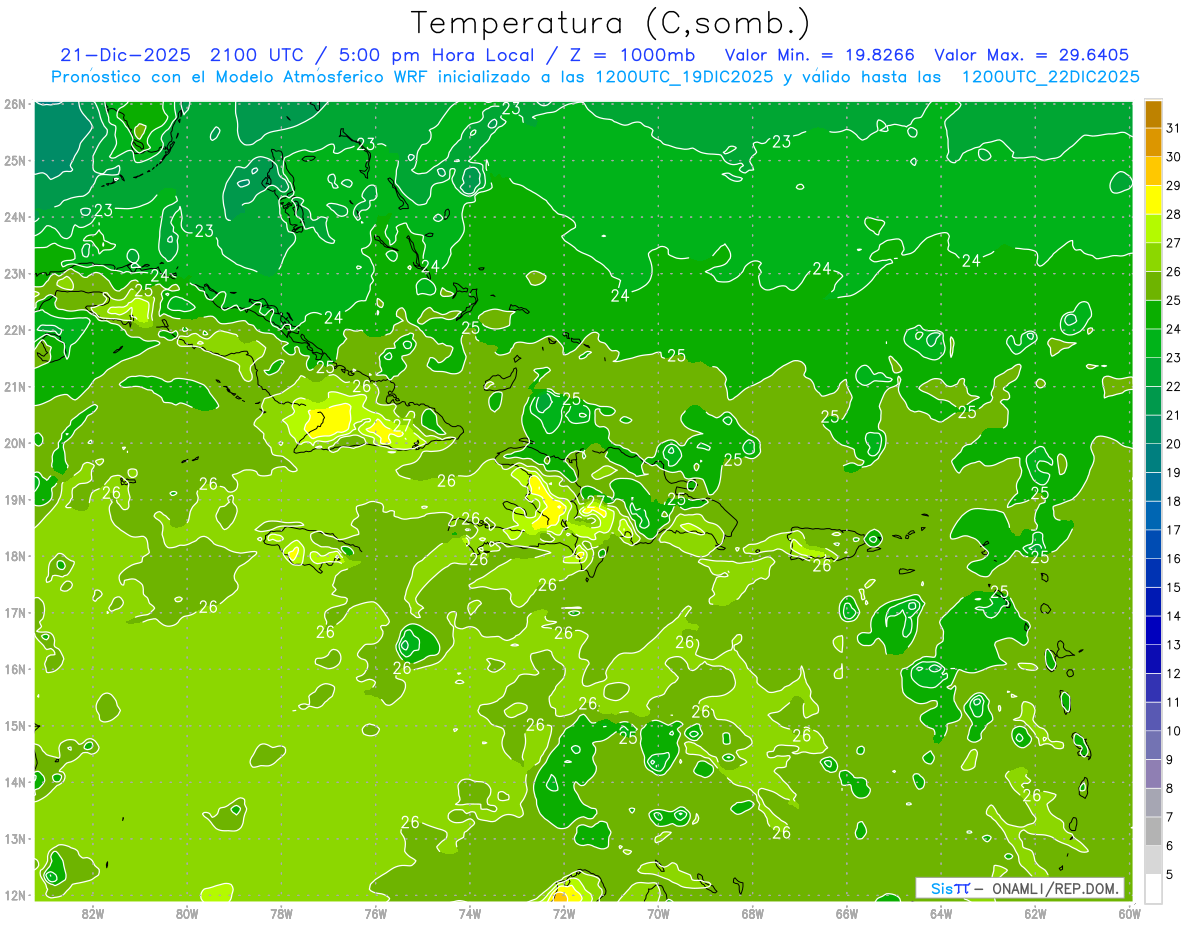Click legend swatch between 27 and 28
1200x927 pixels.
(x=1154, y=228)
